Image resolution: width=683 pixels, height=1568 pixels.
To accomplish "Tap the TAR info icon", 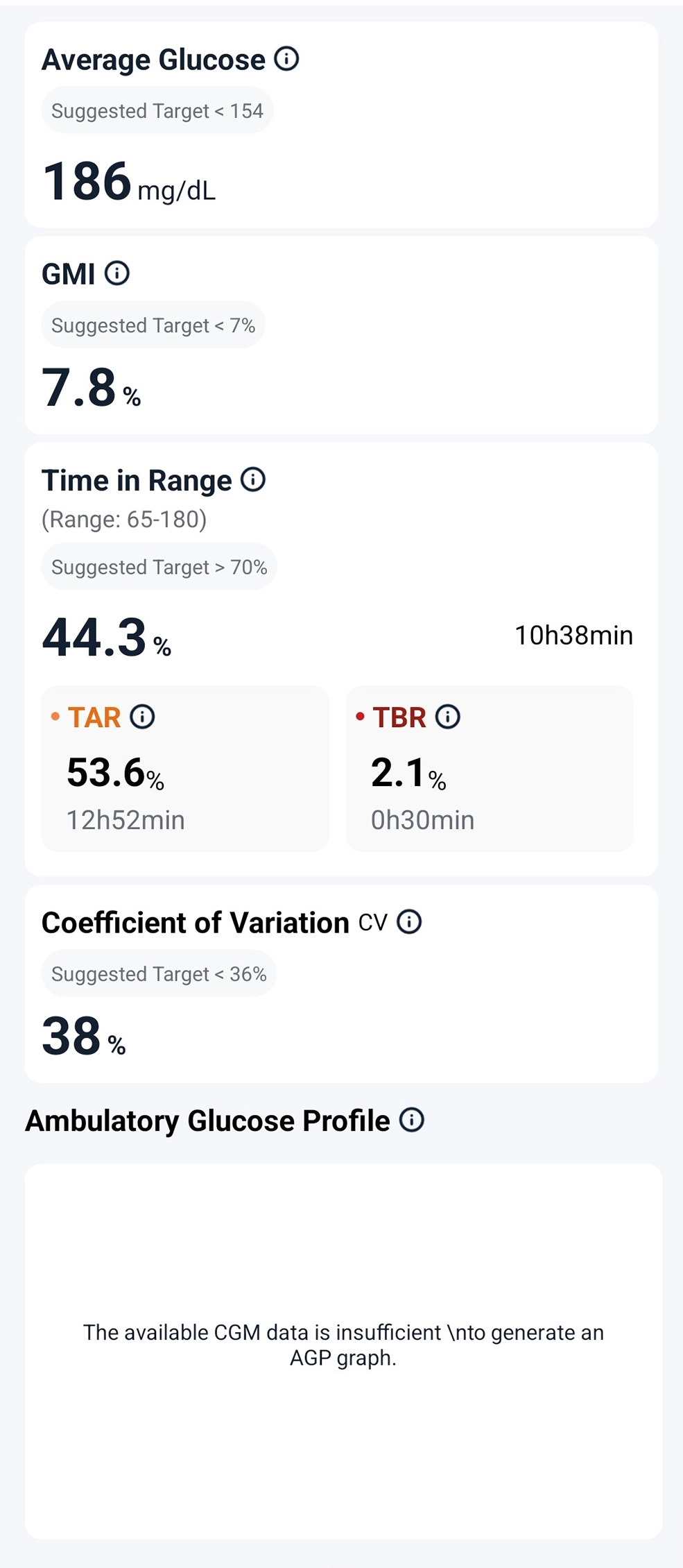I will tap(143, 717).
